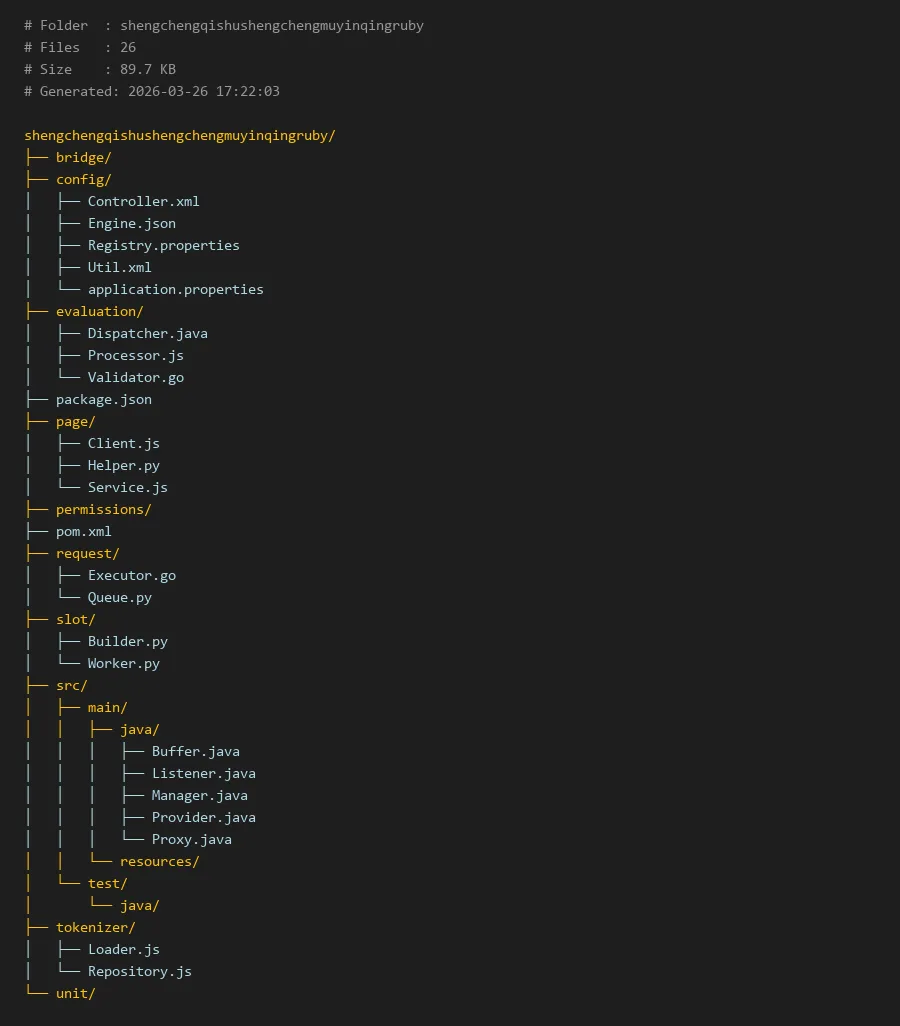Open the resources folder under main
Screen dimensions: 900x1026
click(159, 861)
